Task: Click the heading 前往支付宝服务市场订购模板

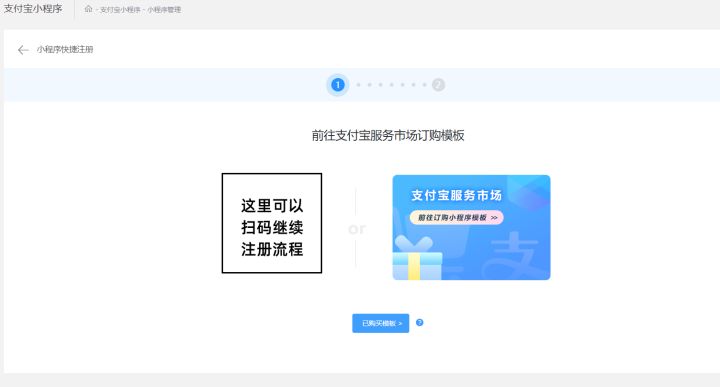Action: (388, 135)
